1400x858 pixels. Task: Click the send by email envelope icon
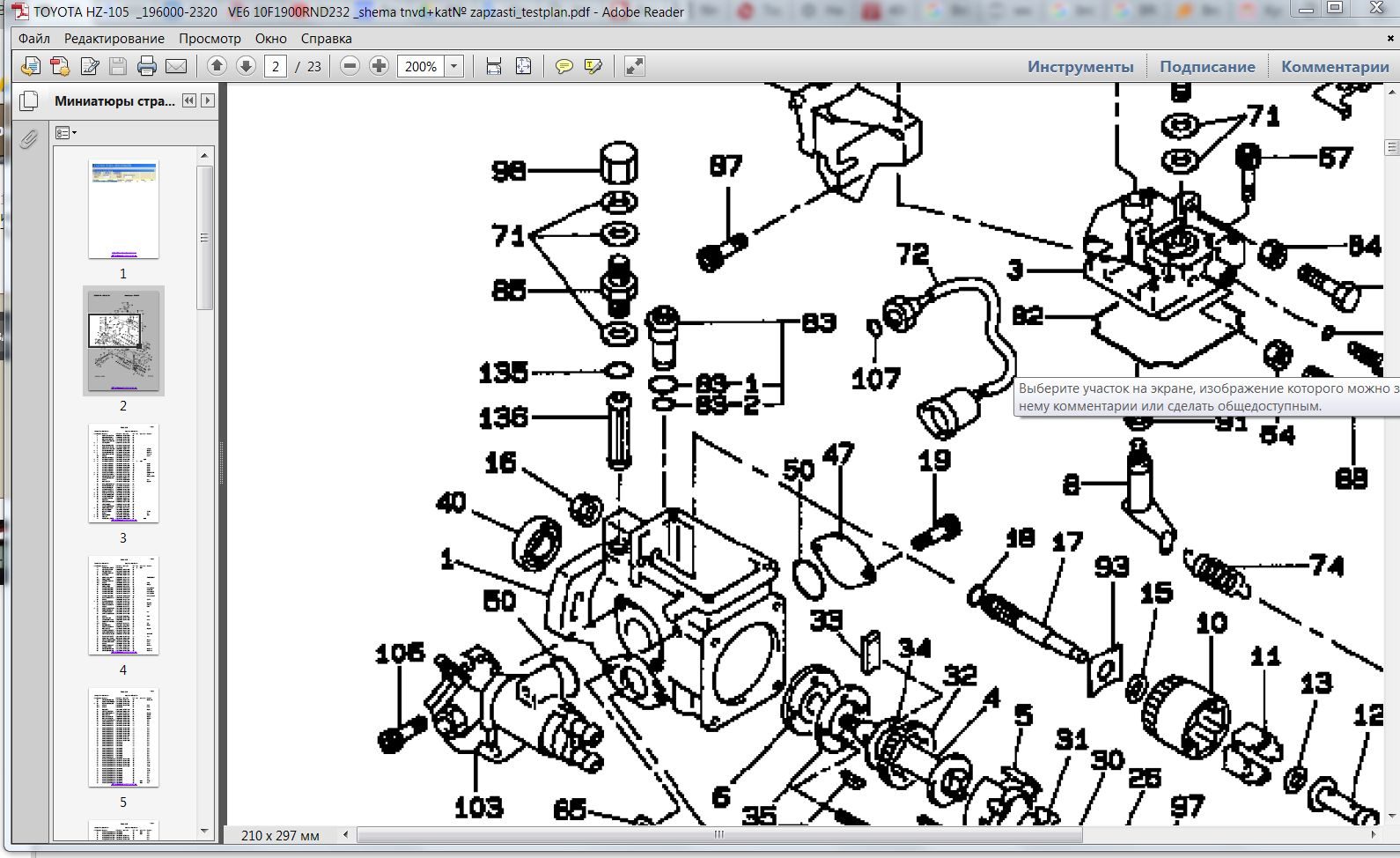click(176, 66)
